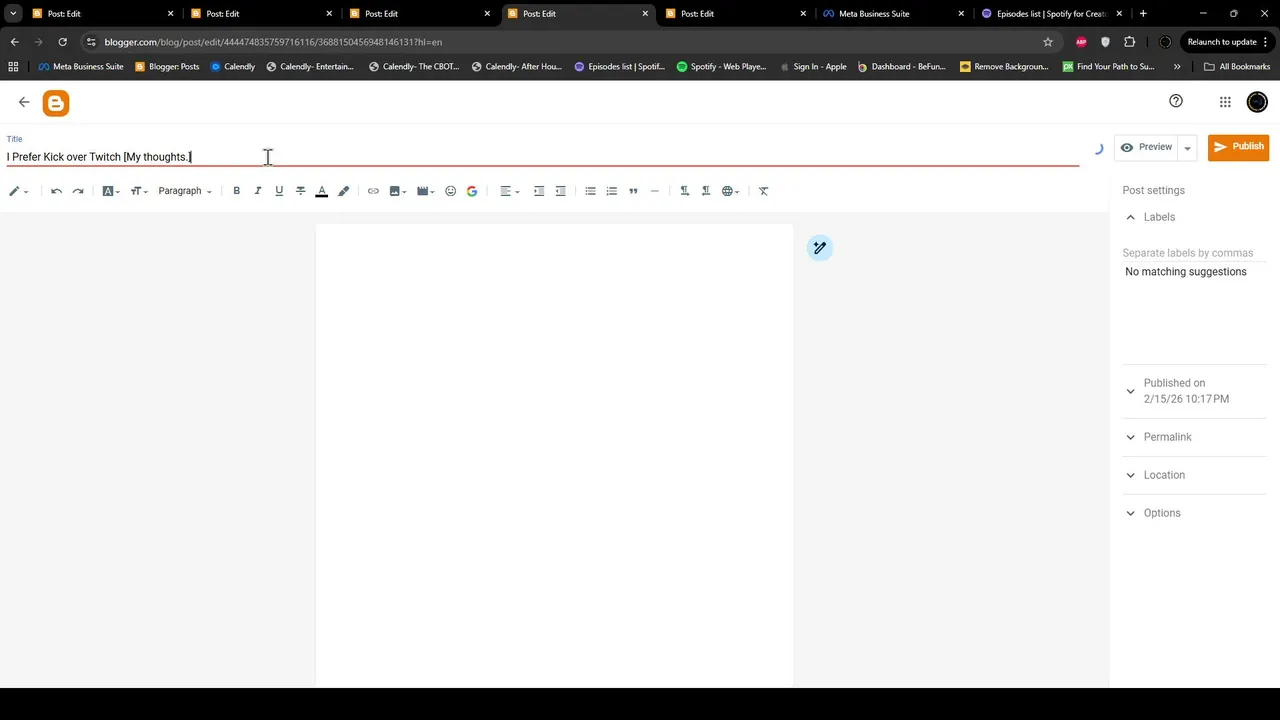Open the insert image dropdown
The height and width of the screenshot is (720, 1280).
pyautogui.click(x=398, y=191)
